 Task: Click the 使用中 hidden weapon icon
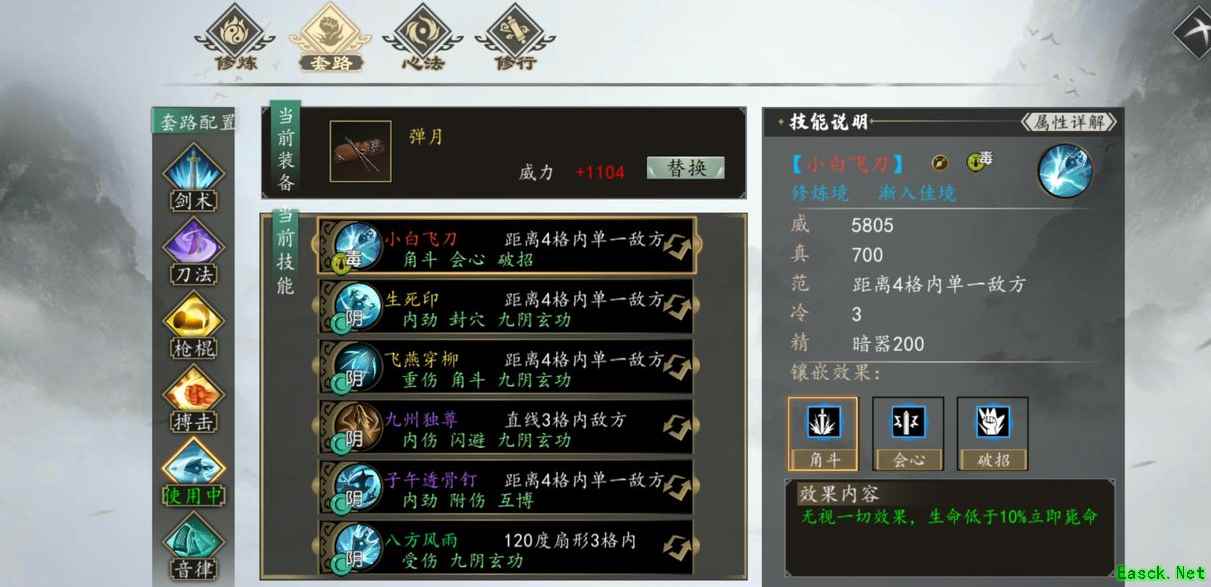tap(193, 473)
